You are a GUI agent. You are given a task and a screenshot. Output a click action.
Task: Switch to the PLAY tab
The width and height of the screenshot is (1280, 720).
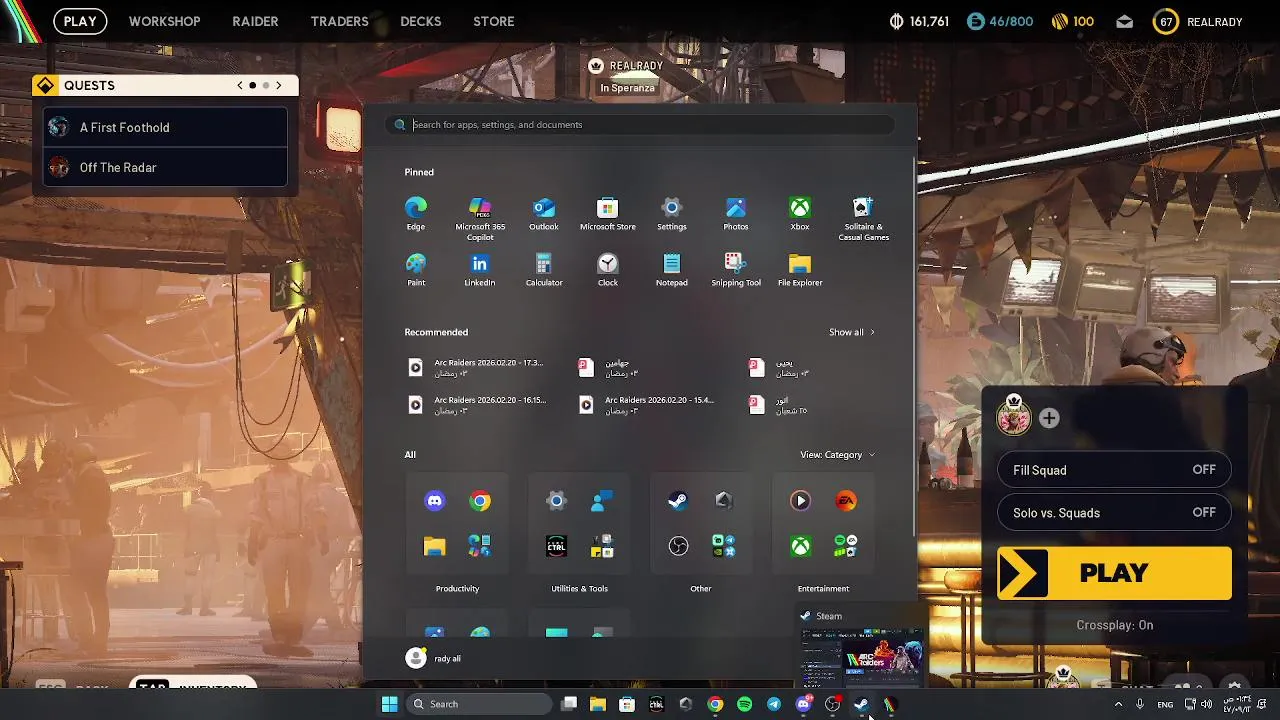(80, 21)
